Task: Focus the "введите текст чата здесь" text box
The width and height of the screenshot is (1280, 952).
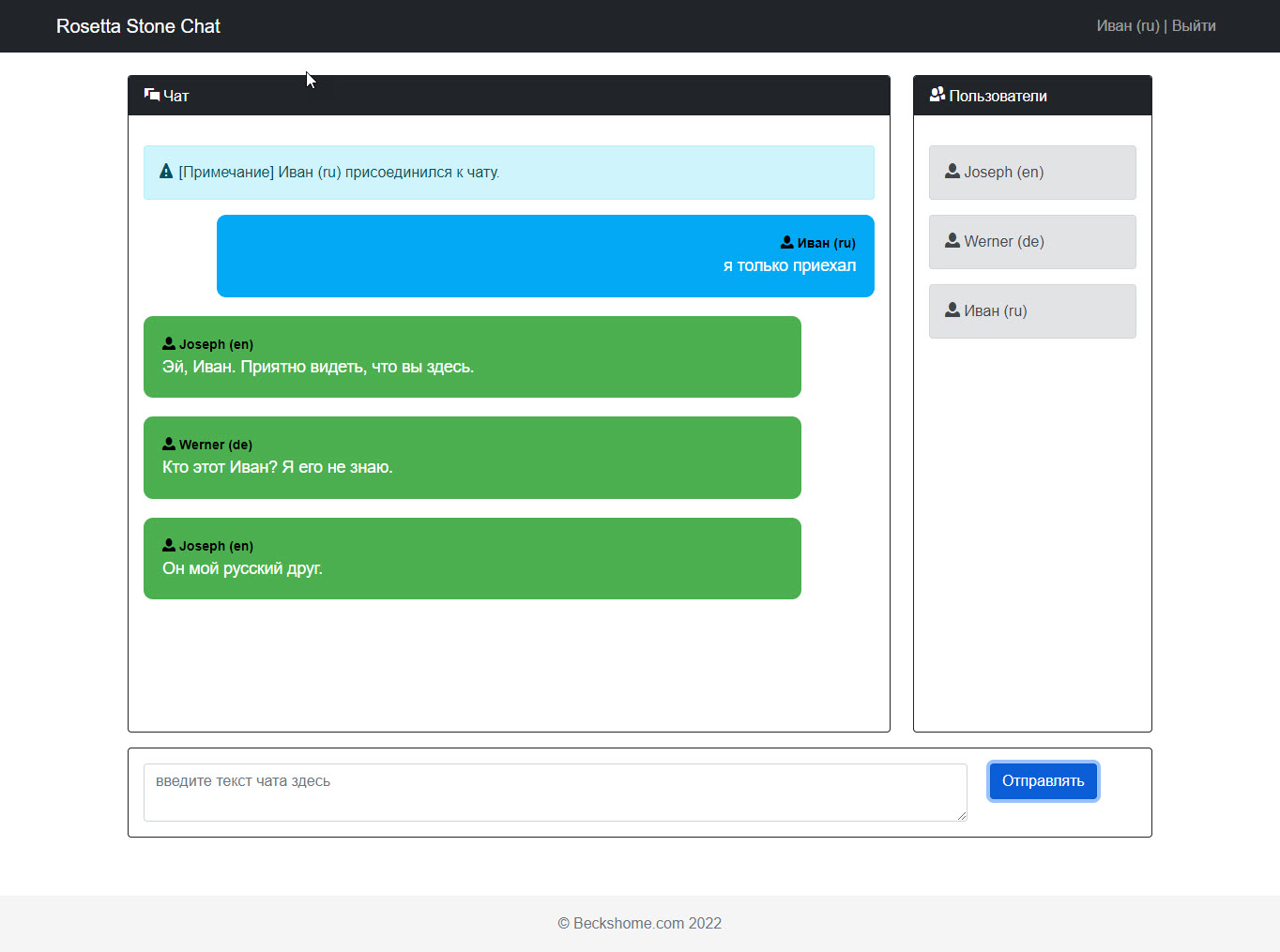Action: tap(556, 793)
